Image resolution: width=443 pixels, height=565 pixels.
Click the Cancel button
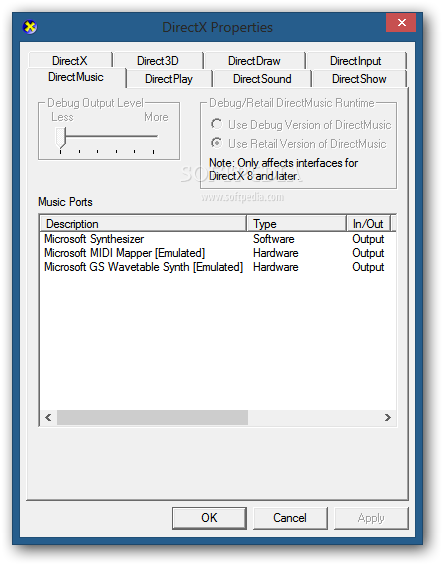tap(290, 518)
